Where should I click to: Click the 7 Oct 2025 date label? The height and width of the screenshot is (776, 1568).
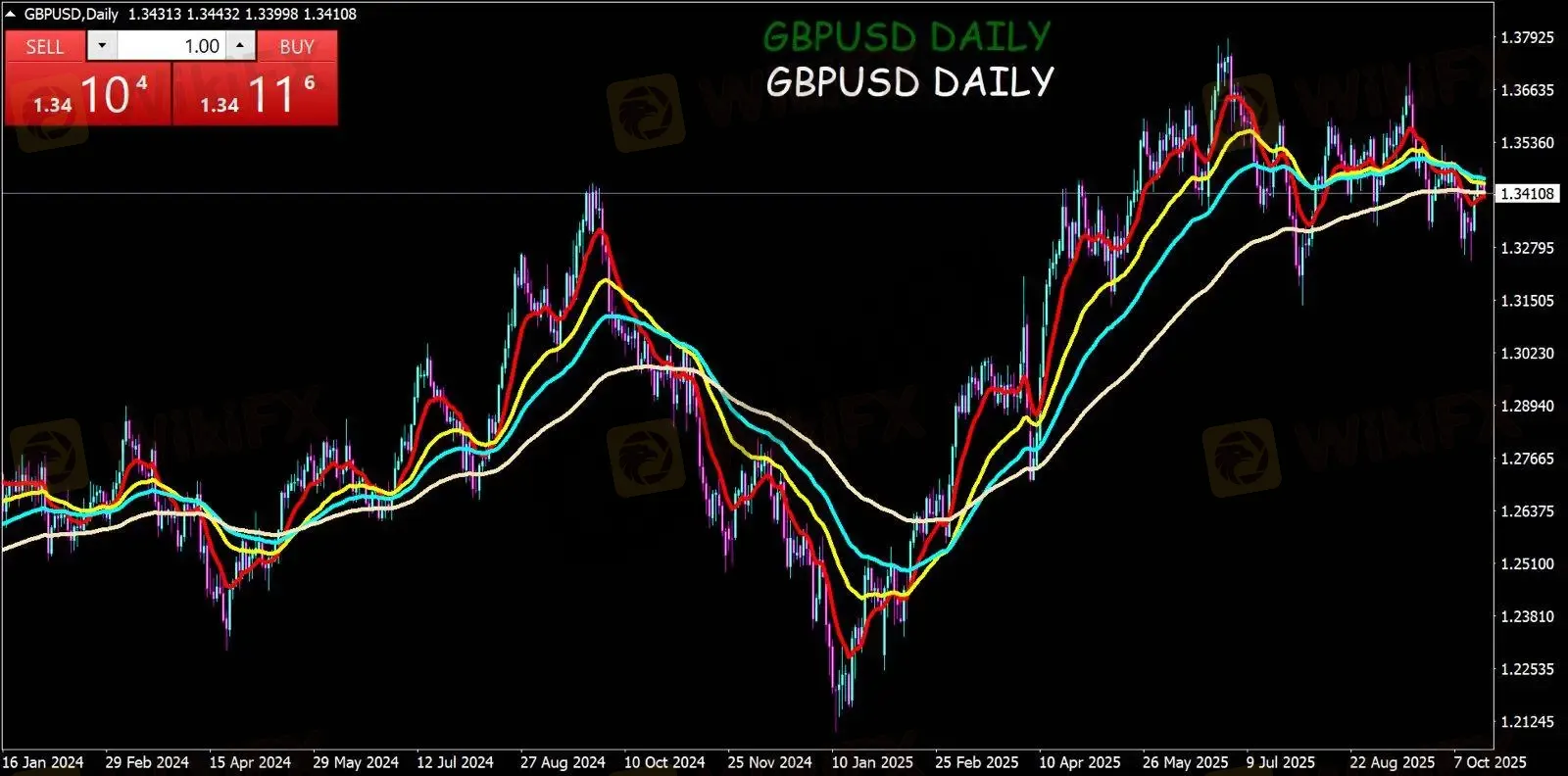click(x=1490, y=762)
